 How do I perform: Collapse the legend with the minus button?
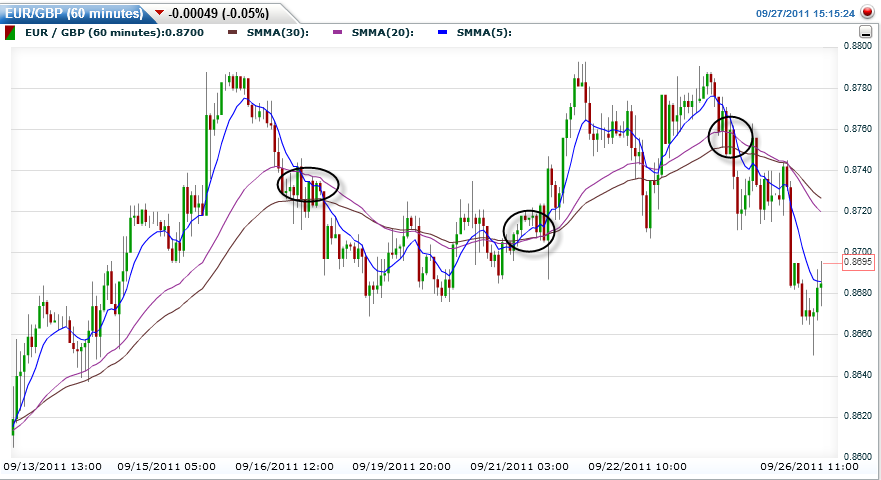865,33
